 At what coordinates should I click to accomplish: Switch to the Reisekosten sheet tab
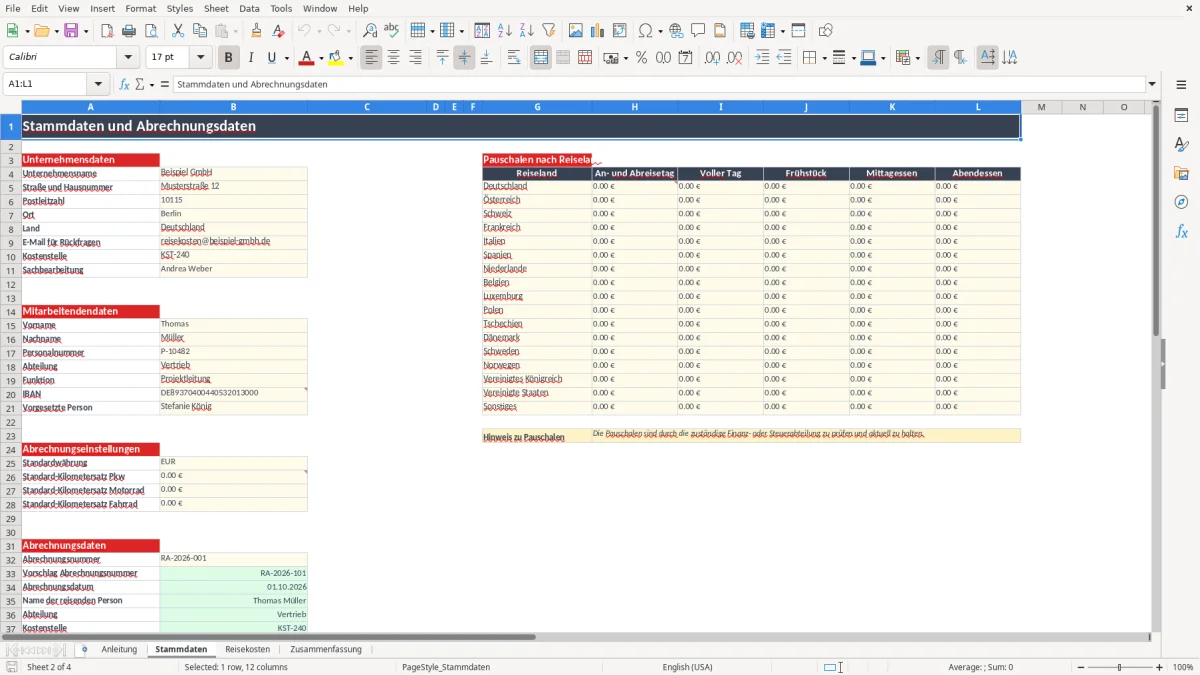(247, 649)
